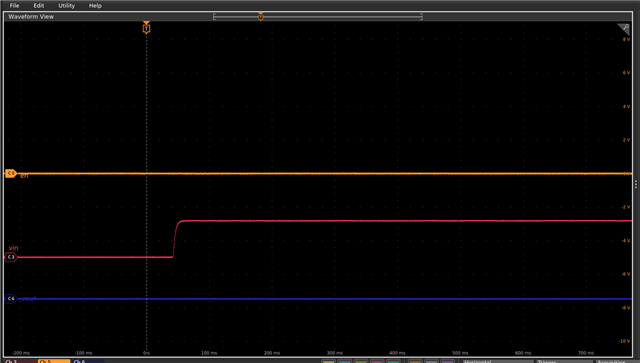Click the zoom overview bar above waveform
Screen dimensions: 640x363
318,16
